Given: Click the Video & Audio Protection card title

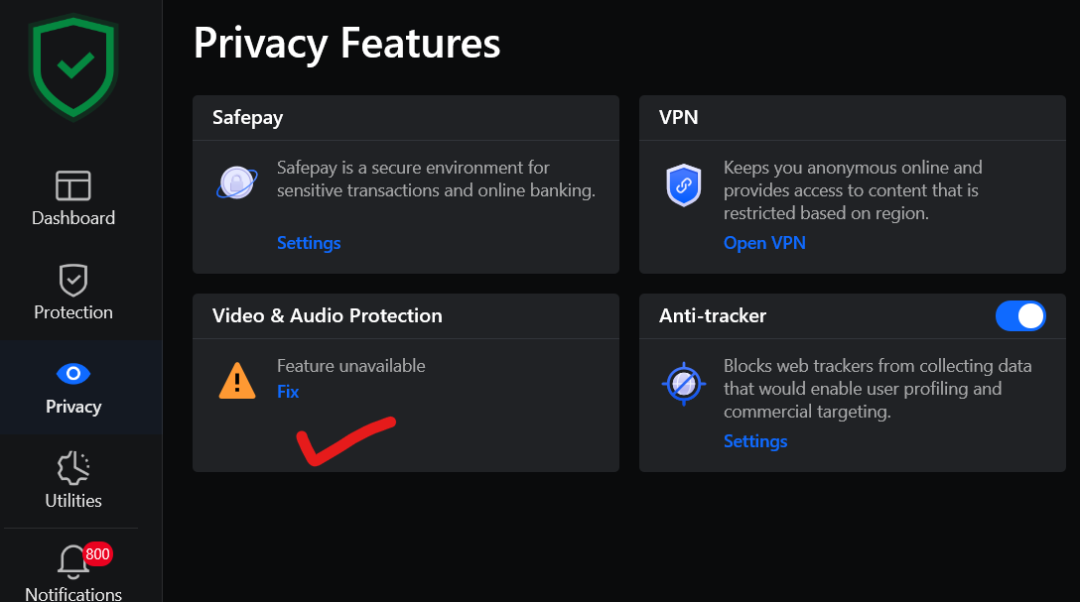Looking at the screenshot, I should coord(327,316).
